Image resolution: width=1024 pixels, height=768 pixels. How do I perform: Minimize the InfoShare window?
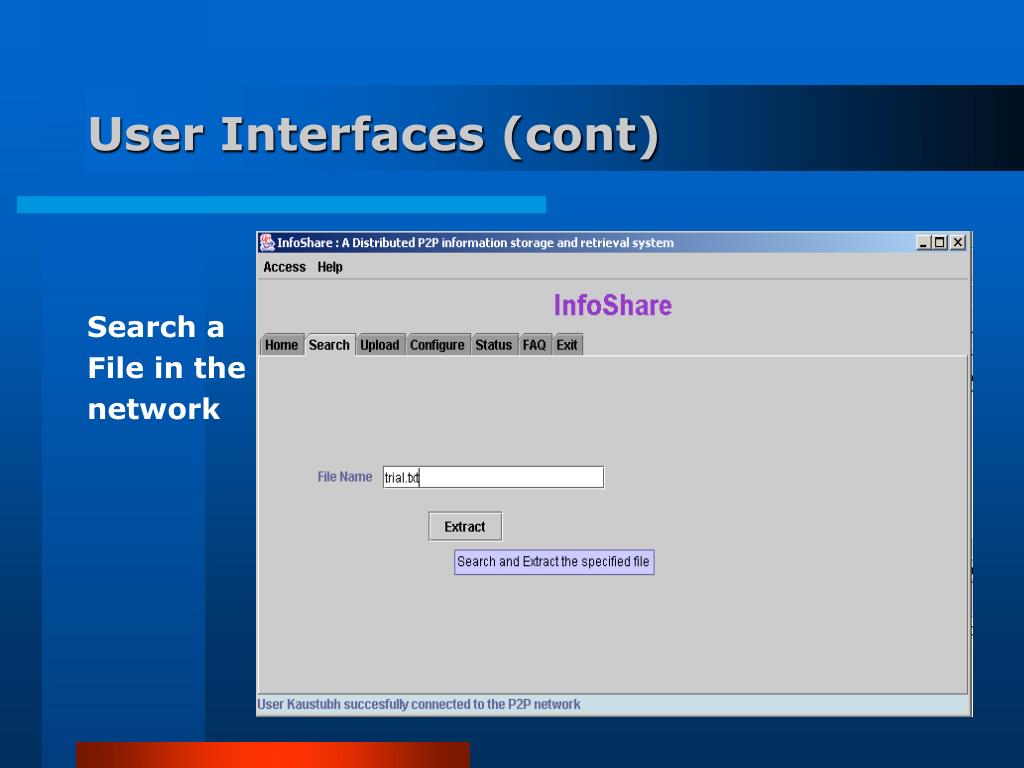pos(923,242)
